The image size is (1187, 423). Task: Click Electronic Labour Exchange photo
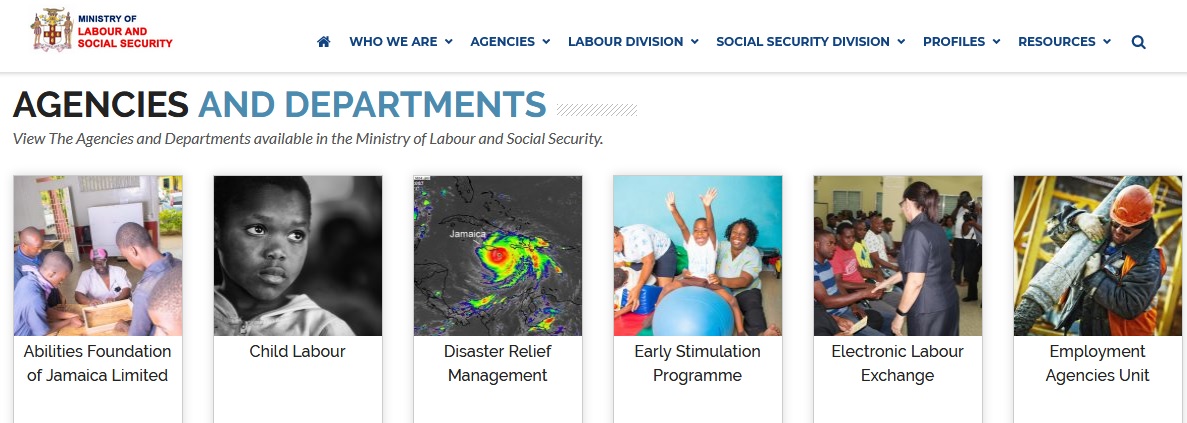[898, 255]
